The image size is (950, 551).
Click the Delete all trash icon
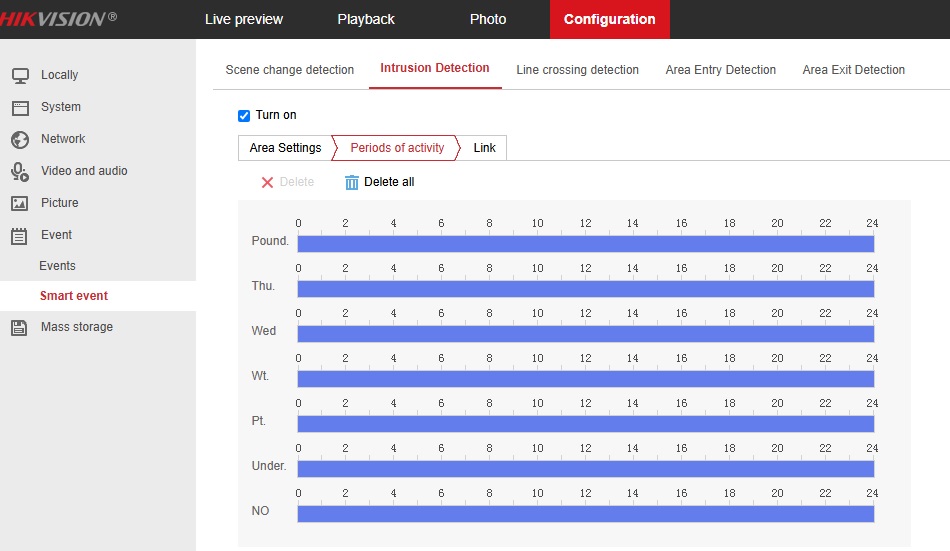pos(351,182)
